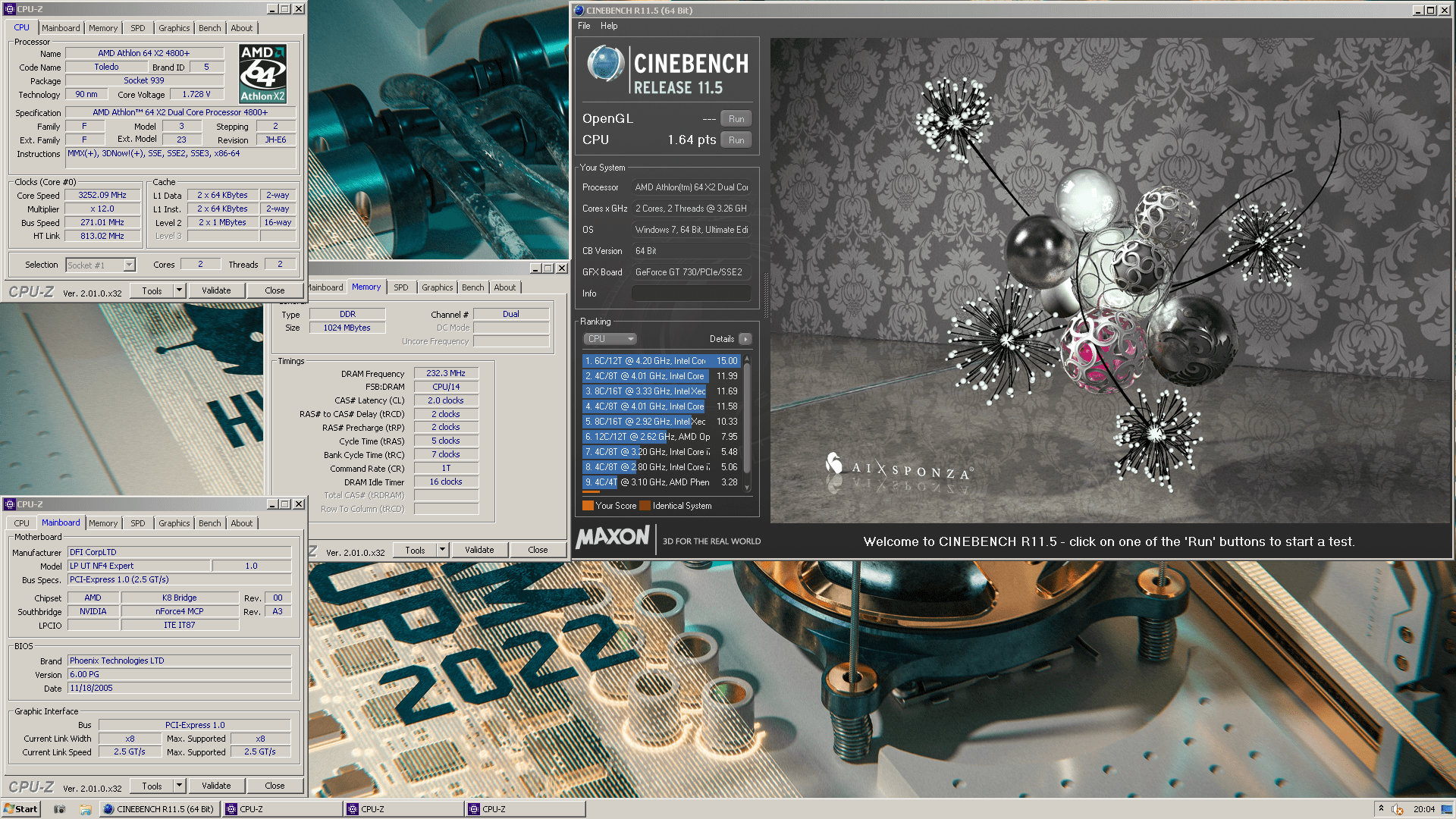1456x819 pixels.
Task: Select Graphics tab in bottom CPU-Z window
Action: pyautogui.click(x=174, y=523)
